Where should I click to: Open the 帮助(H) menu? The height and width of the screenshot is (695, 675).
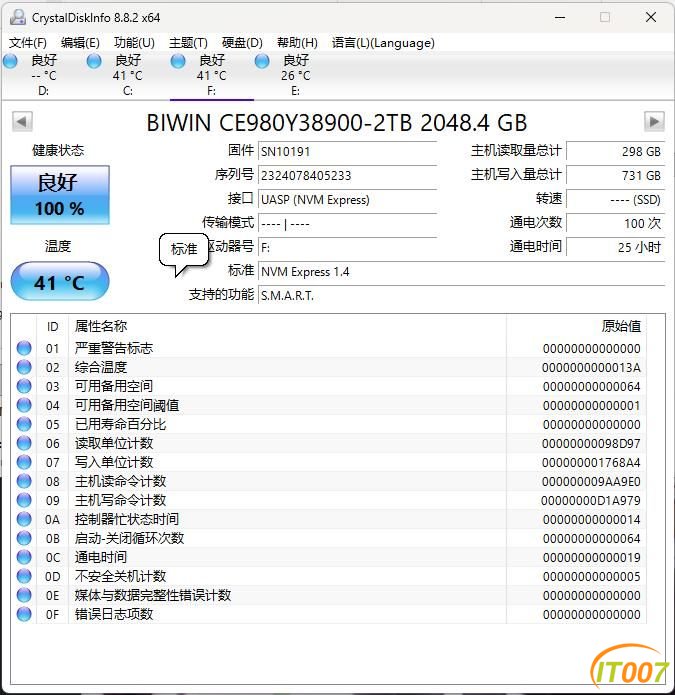coord(297,43)
